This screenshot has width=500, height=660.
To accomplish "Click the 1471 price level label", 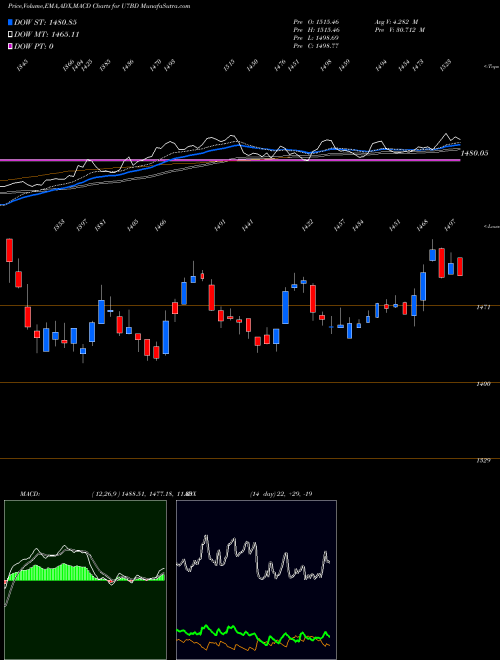I will 483,308.
